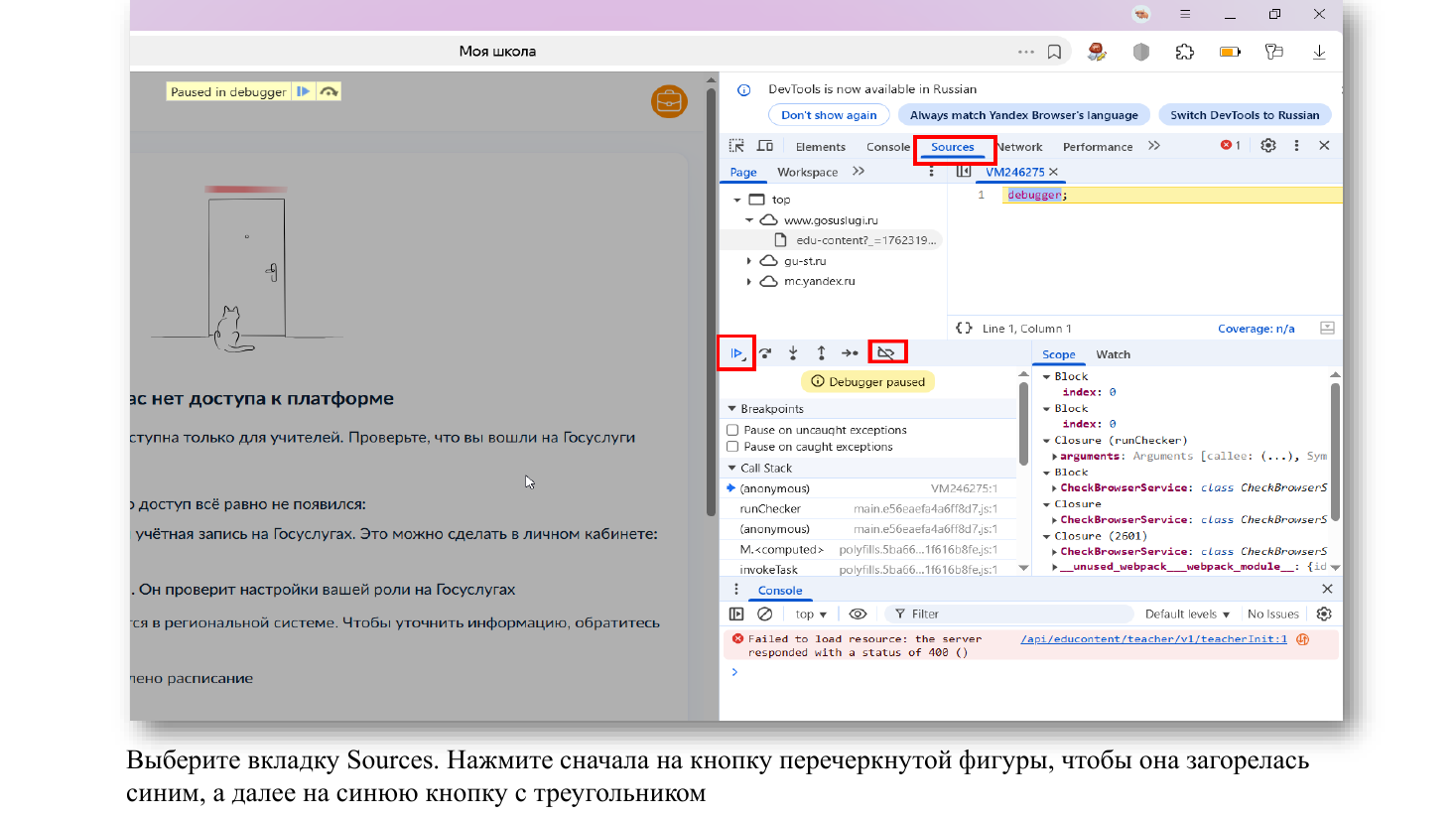The height and width of the screenshot is (819, 1456).
Task: Click the resume button in Paused in debugger overlay
Action: tap(304, 91)
